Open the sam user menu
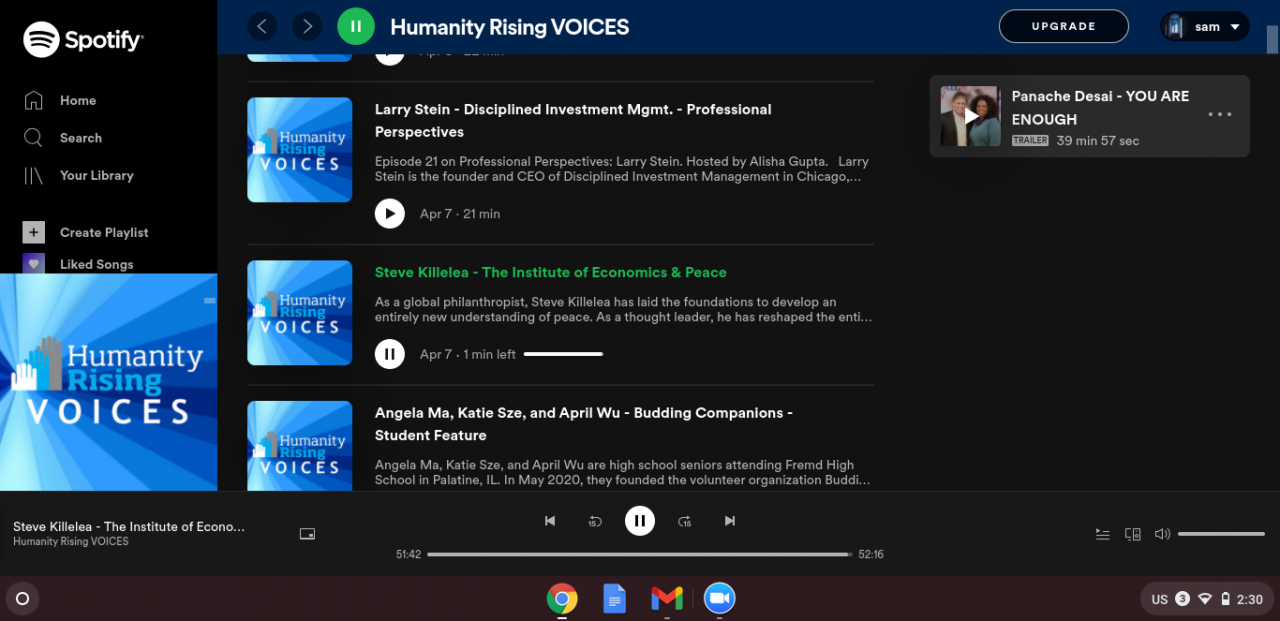This screenshot has width=1280, height=621. point(1205,26)
